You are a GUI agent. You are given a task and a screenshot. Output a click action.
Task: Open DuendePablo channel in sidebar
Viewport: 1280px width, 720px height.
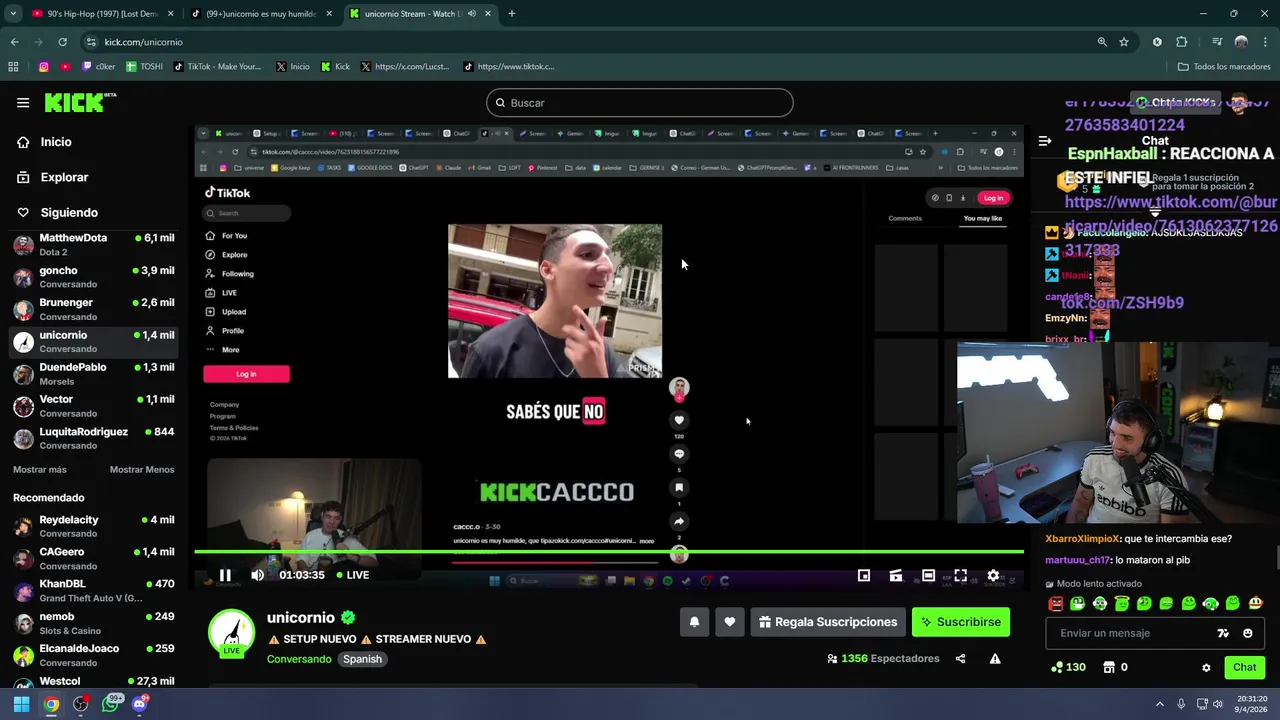point(95,374)
